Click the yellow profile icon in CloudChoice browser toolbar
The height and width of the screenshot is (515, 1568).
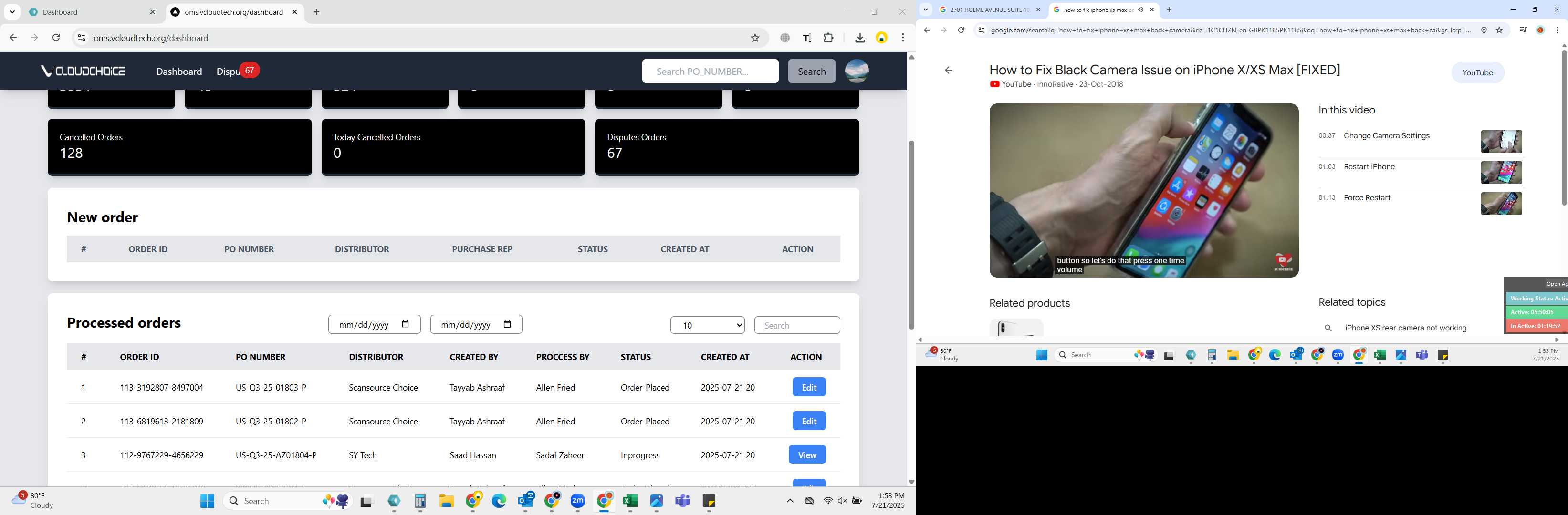881,38
